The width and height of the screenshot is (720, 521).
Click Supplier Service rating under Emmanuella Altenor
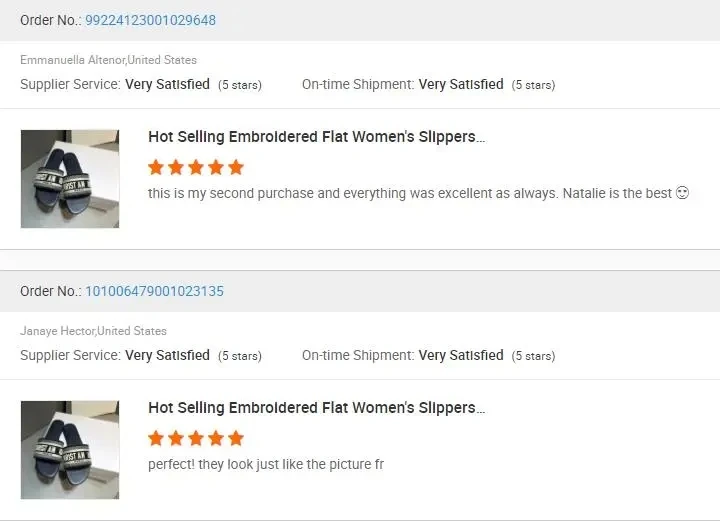click(167, 85)
